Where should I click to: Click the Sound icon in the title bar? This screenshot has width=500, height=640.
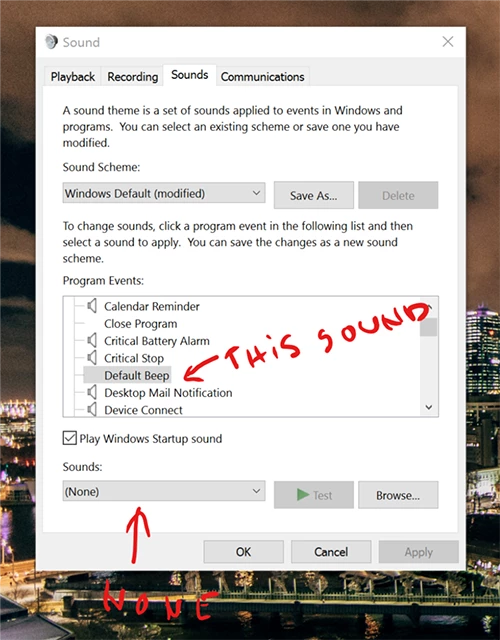(51, 42)
